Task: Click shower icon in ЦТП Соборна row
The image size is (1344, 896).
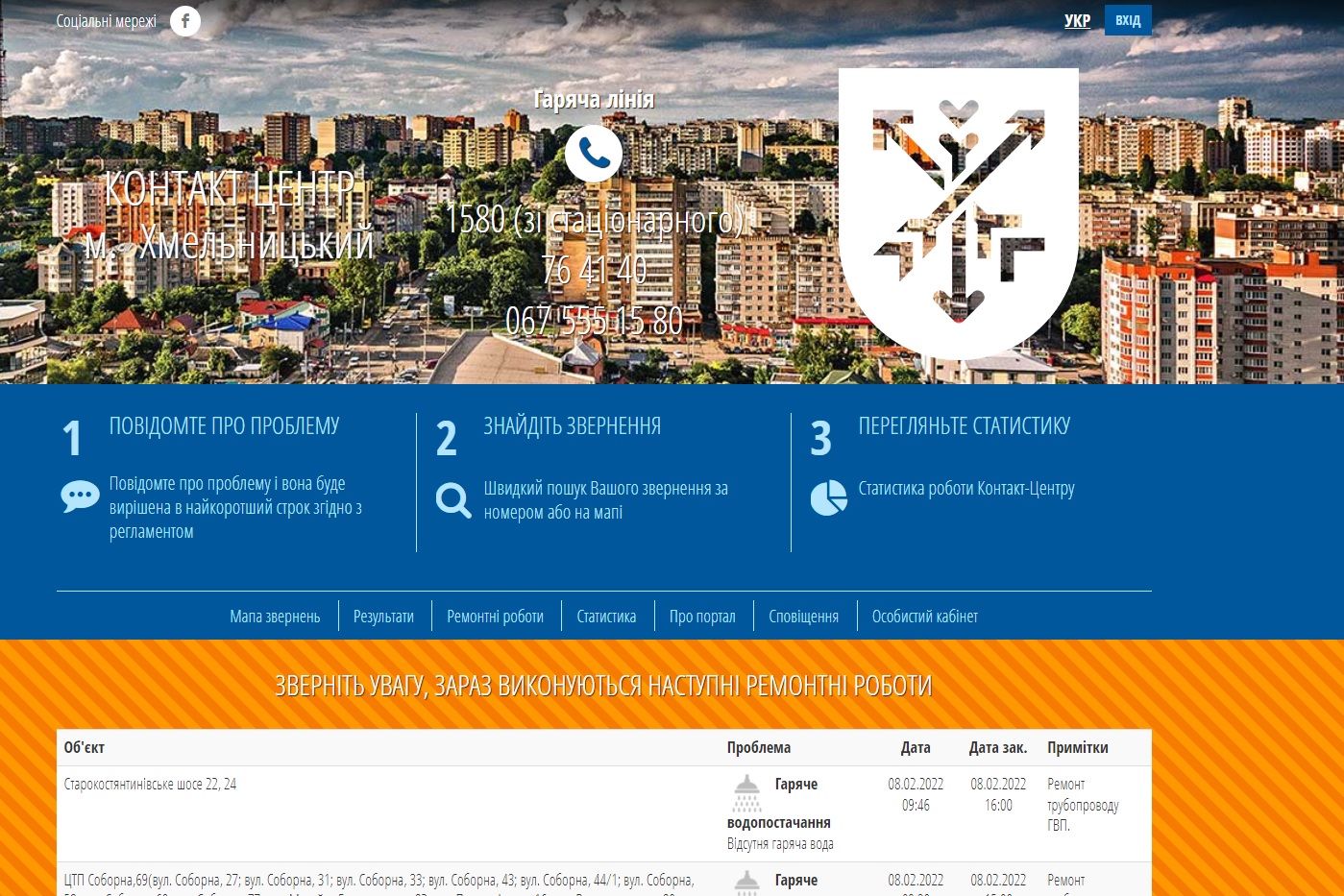Action: pos(746,884)
